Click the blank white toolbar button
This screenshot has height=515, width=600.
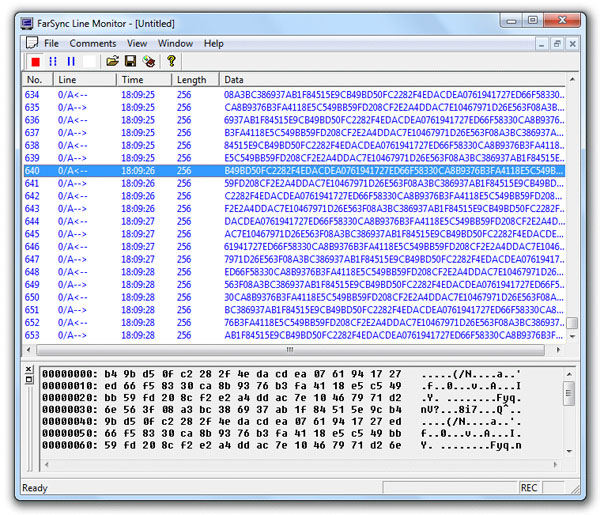89,62
